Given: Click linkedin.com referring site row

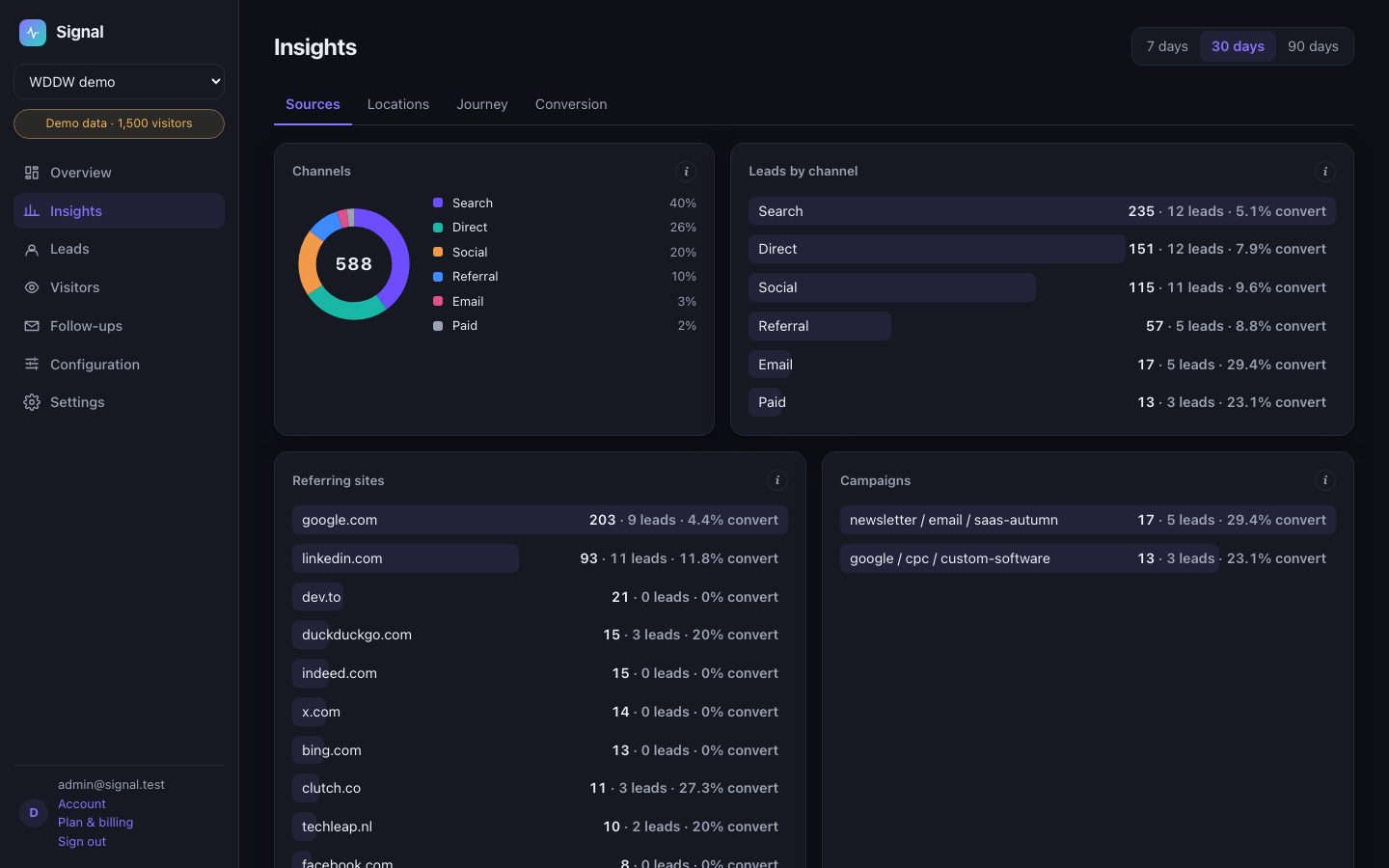Looking at the screenshot, I should (x=540, y=558).
